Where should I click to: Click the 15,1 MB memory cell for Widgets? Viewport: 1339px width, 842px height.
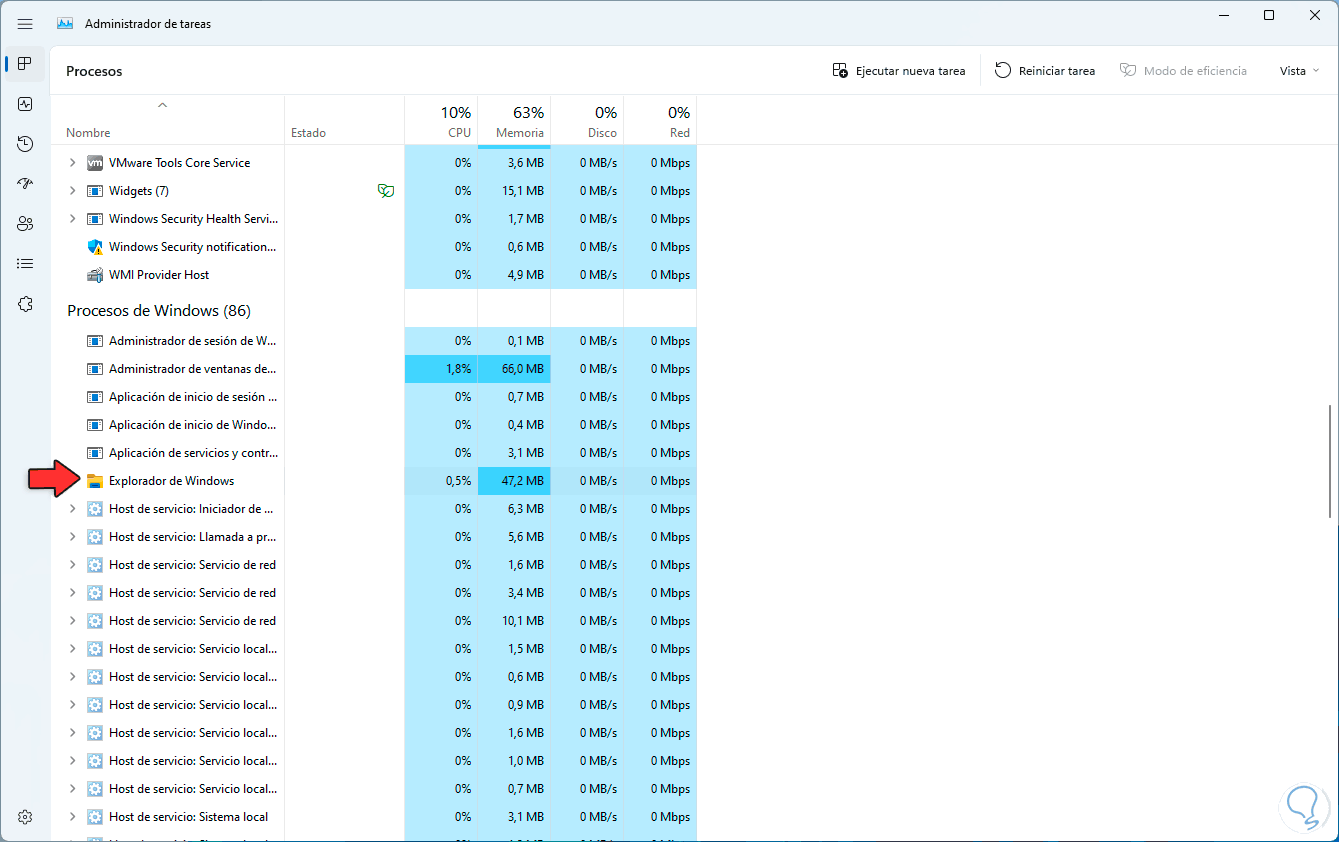(514, 191)
